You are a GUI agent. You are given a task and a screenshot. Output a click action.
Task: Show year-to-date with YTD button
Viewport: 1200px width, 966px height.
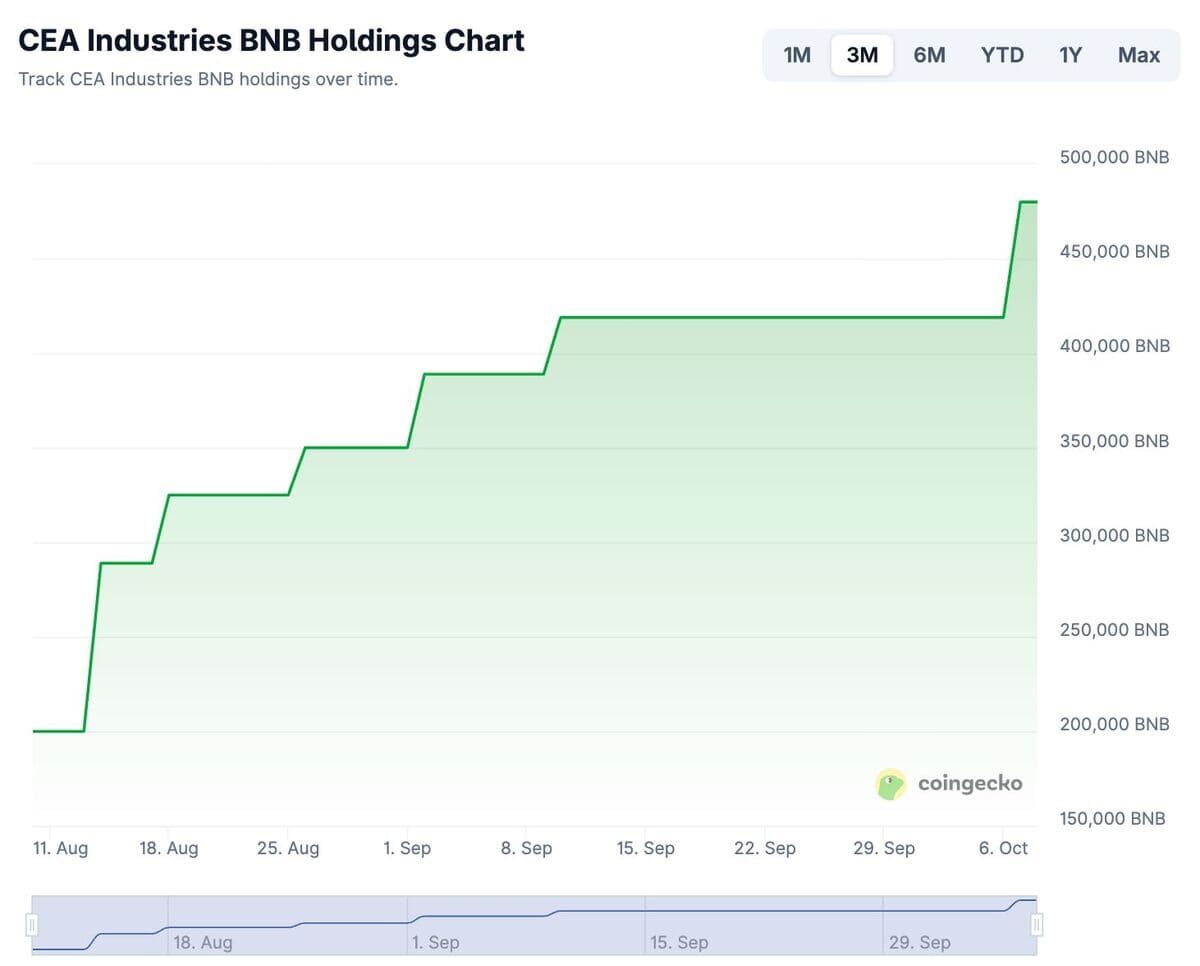click(x=1002, y=55)
